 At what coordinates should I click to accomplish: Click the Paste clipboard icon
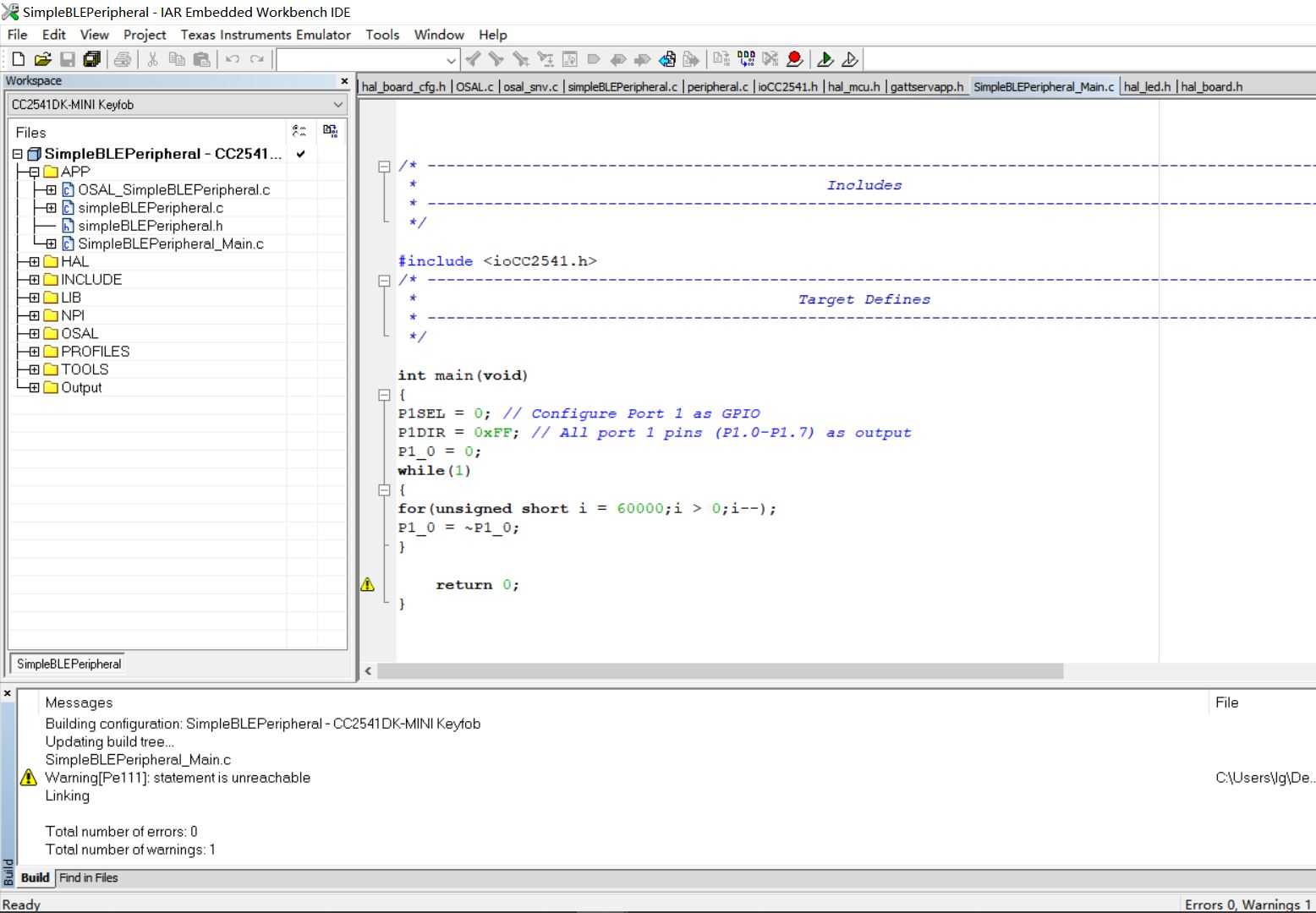point(201,59)
